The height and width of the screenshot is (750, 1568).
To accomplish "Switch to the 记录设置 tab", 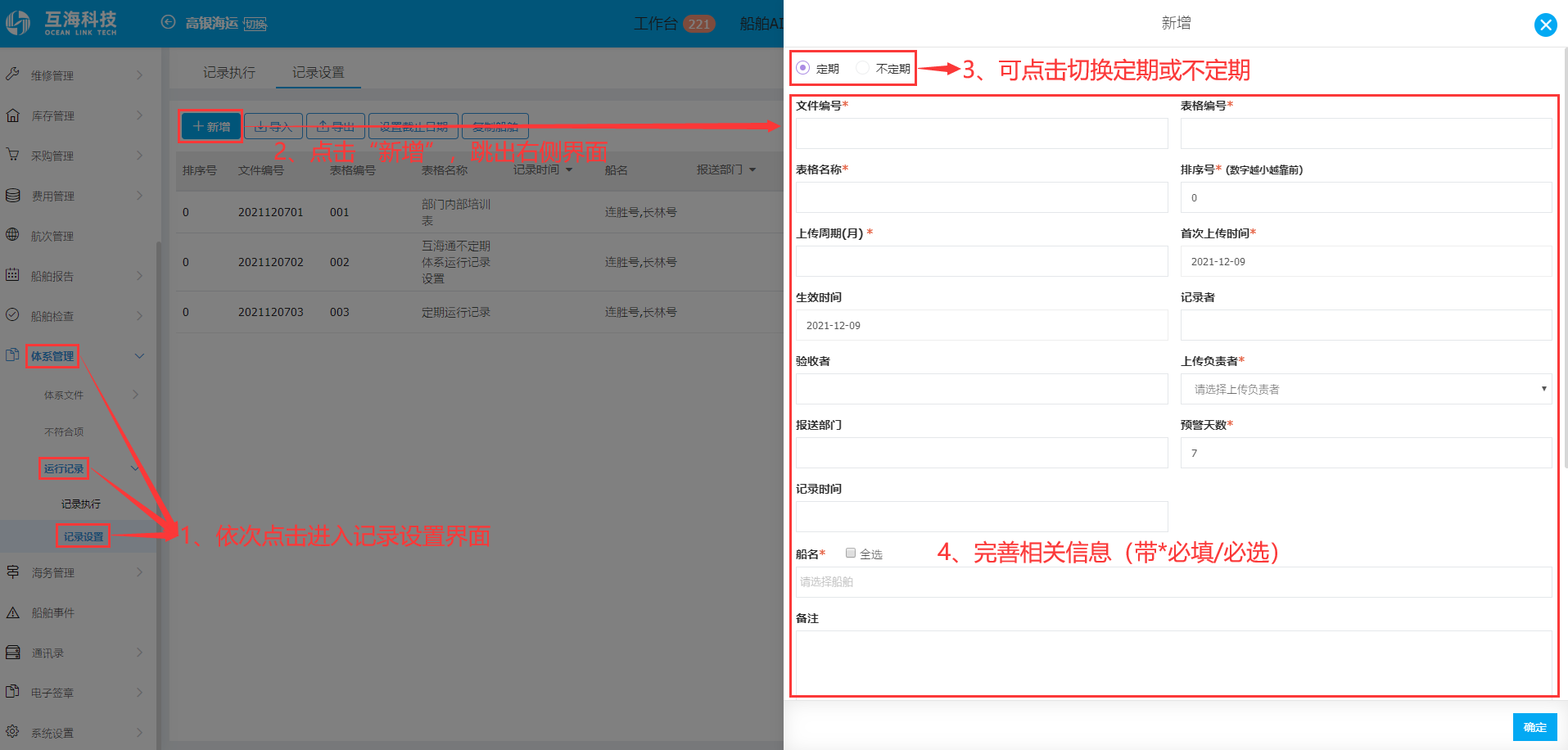I will coord(319,73).
